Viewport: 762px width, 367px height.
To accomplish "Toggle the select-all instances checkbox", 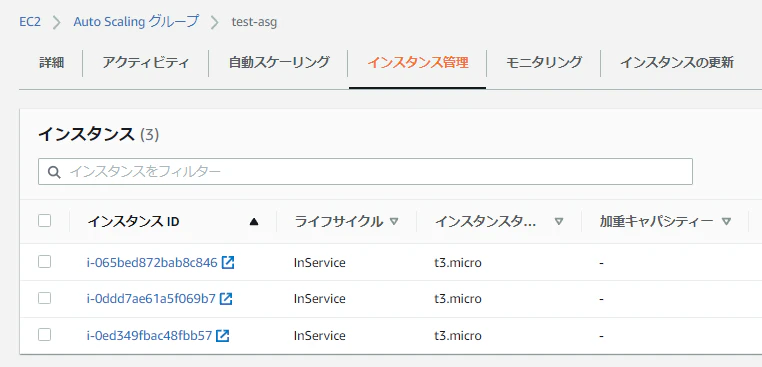I will [45, 221].
